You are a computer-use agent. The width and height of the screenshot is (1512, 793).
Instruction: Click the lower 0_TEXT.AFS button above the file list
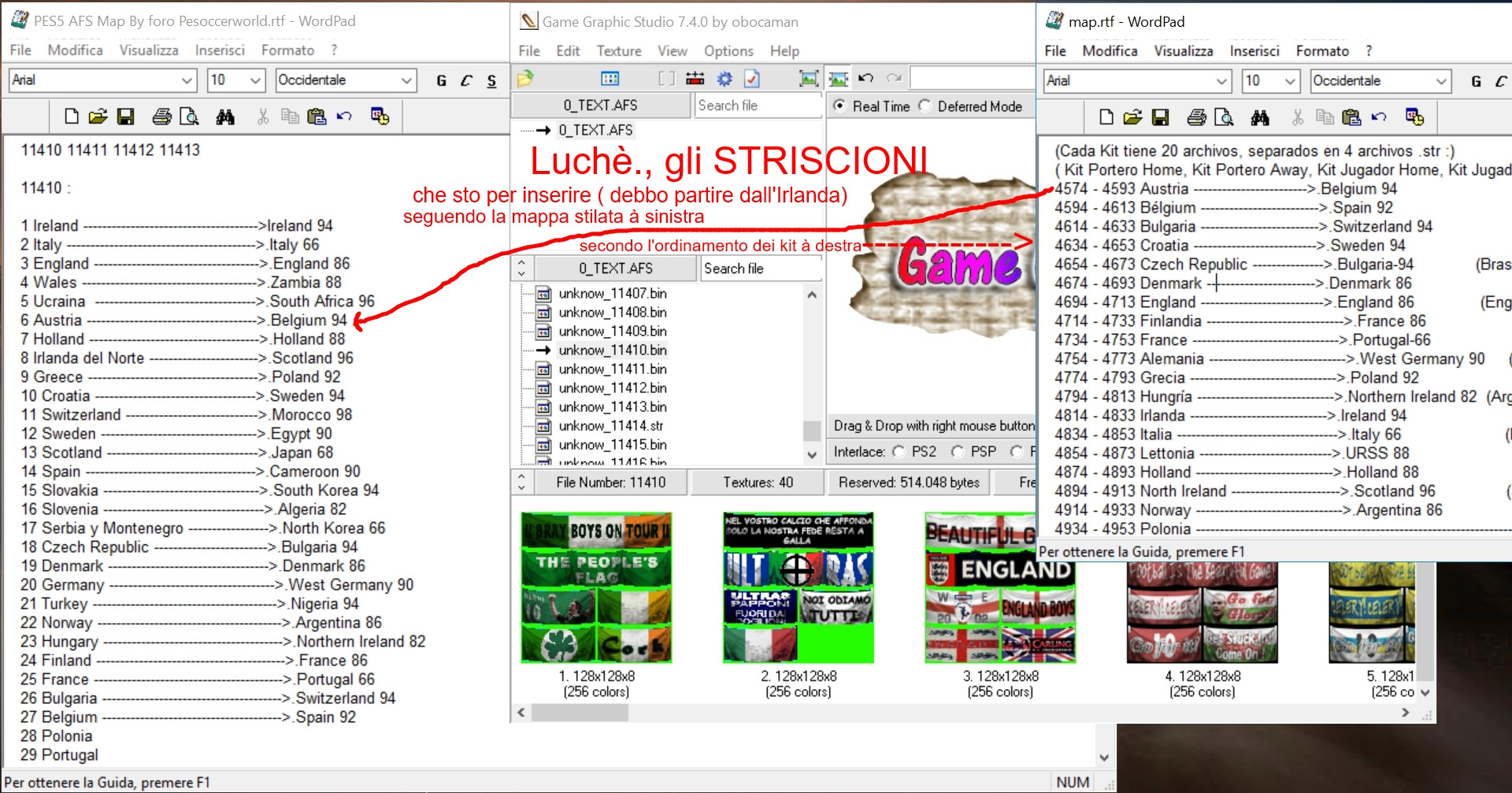click(616, 269)
